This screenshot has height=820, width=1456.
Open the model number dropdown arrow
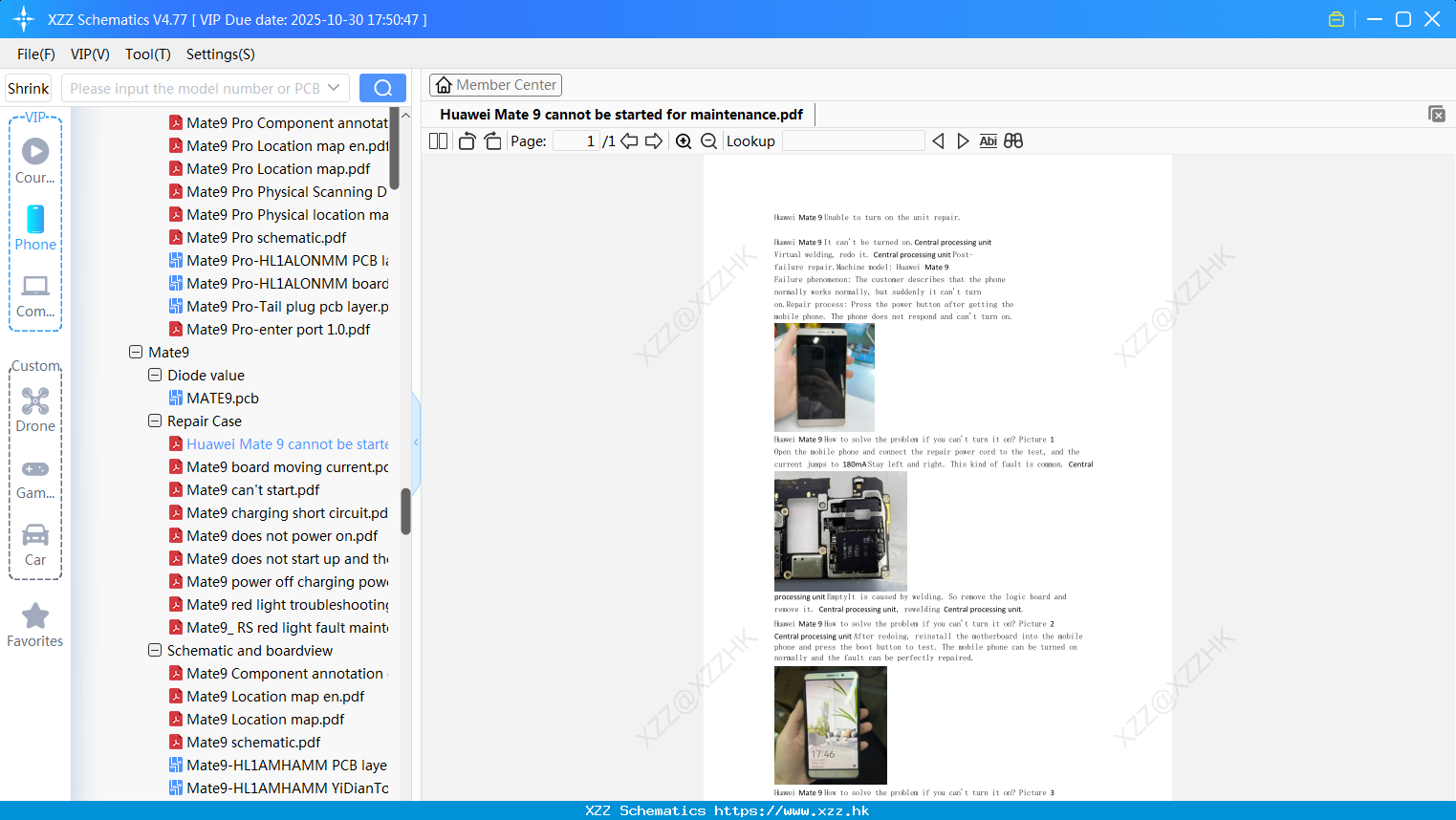334,88
